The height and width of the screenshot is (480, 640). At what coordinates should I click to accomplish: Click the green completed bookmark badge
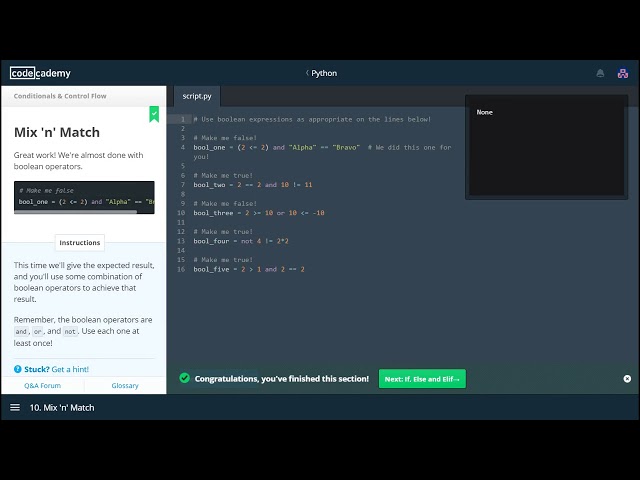[154, 114]
